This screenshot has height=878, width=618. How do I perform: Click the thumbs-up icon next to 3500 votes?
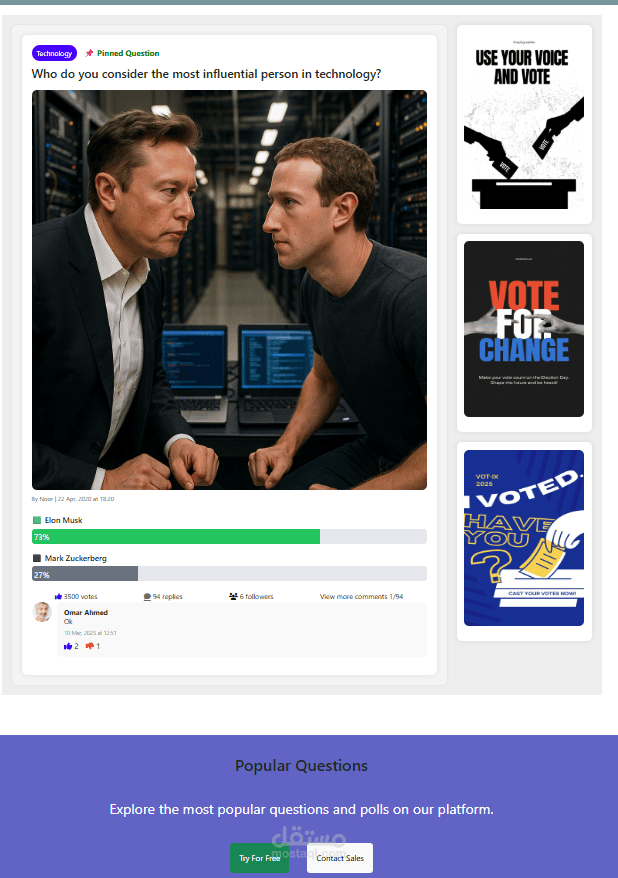58,596
